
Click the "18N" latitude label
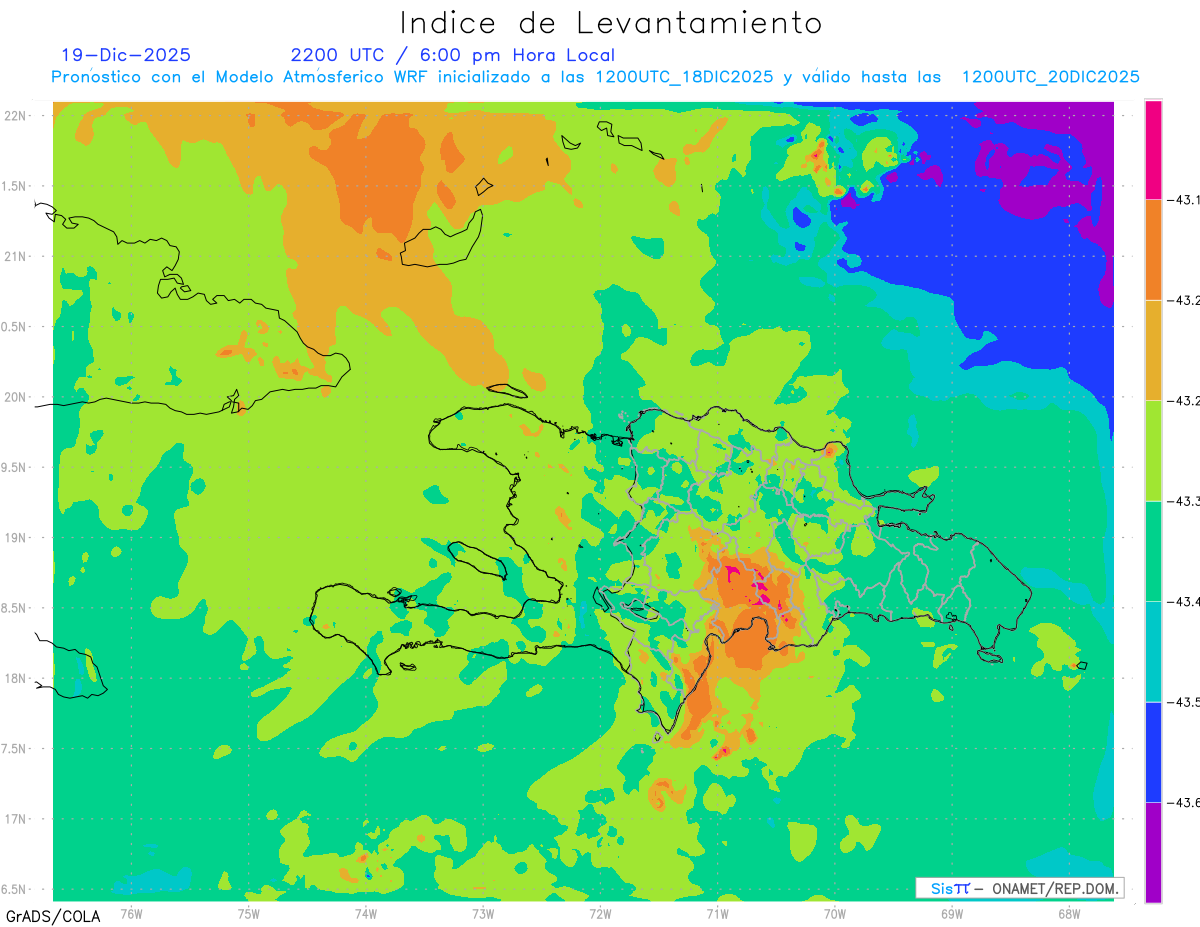click(16, 679)
